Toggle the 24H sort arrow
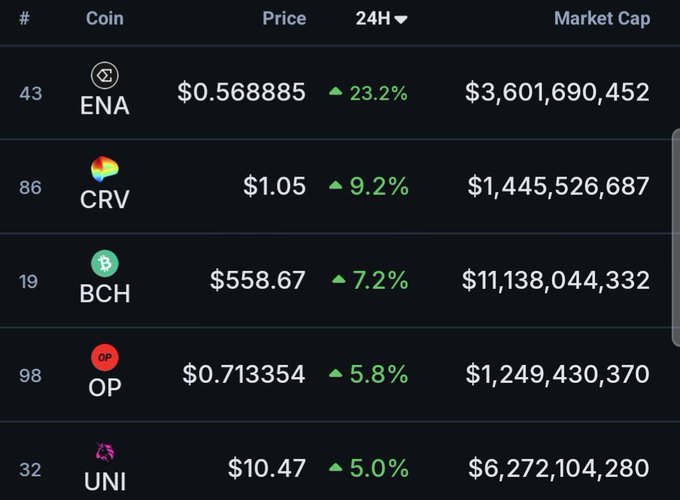Screen dimensions: 680x500 401,20
